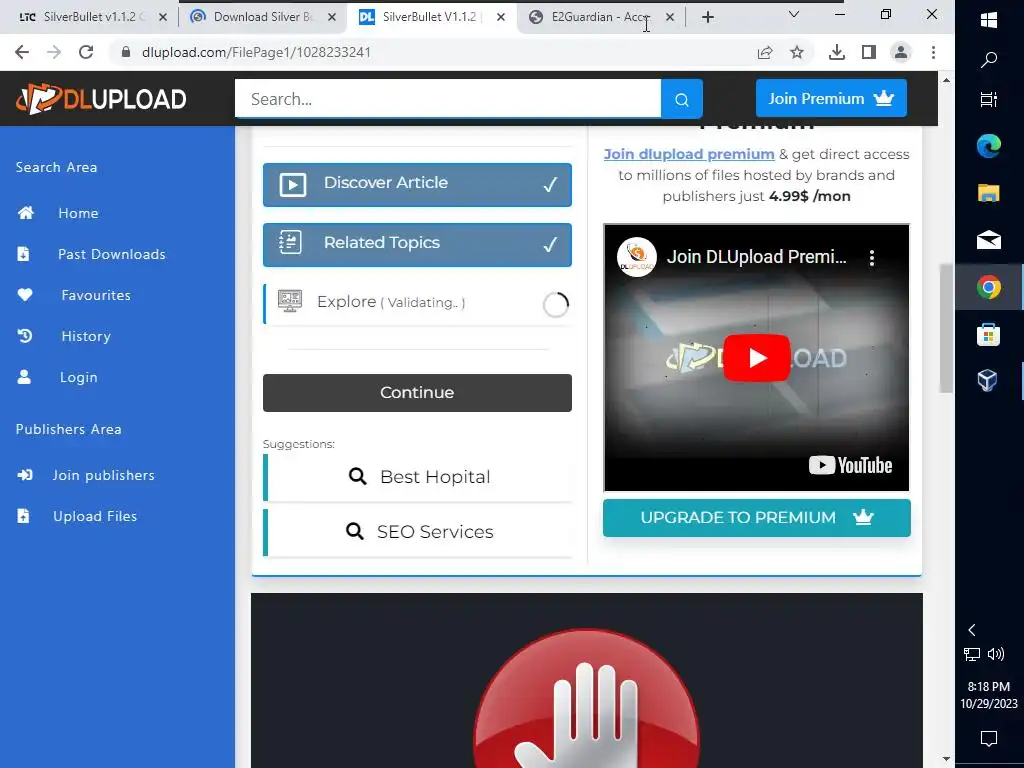Click the Discover Article step
Screen dimensions: 1024x768
coord(417,185)
